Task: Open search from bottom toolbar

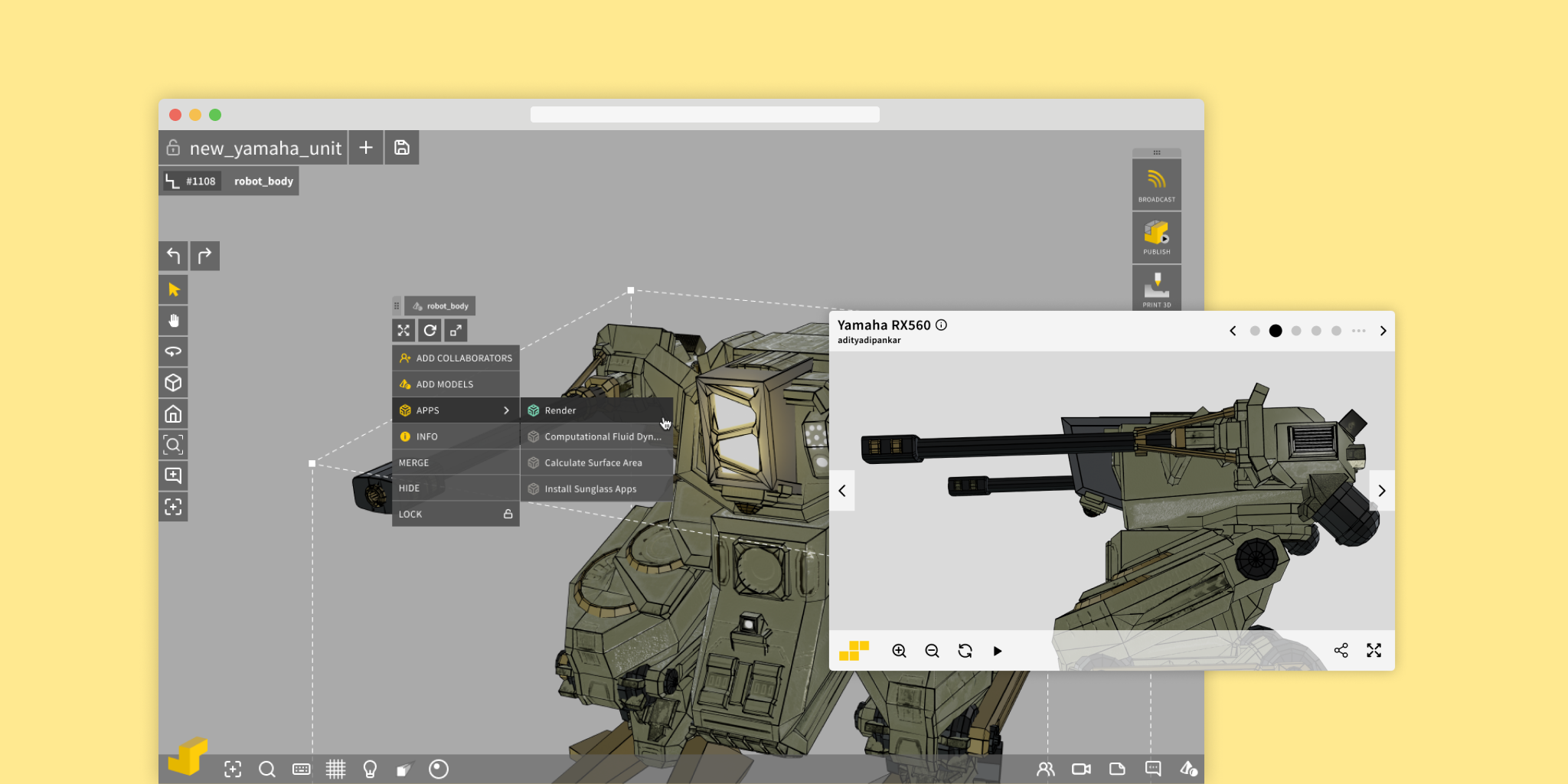Action: coord(266,769)
